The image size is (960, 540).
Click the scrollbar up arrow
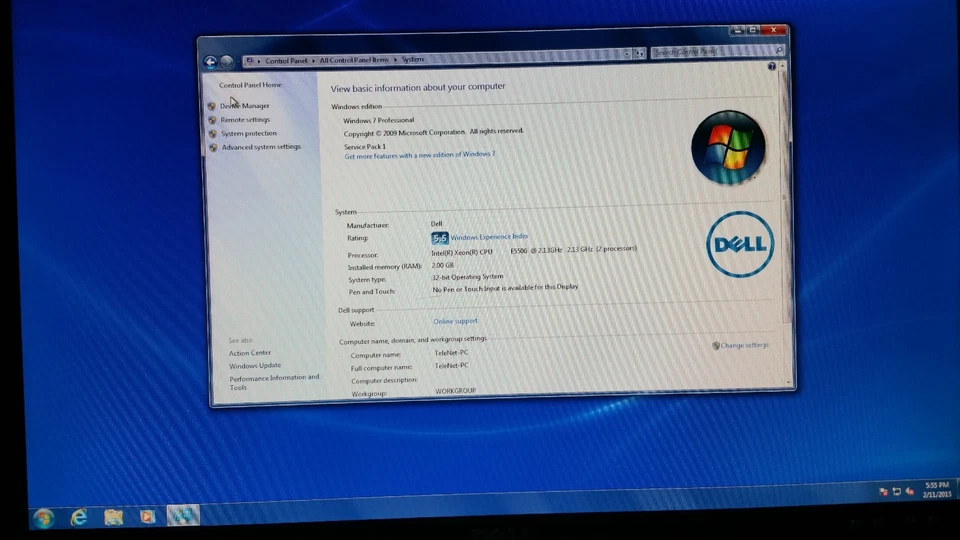coord(782,66)
